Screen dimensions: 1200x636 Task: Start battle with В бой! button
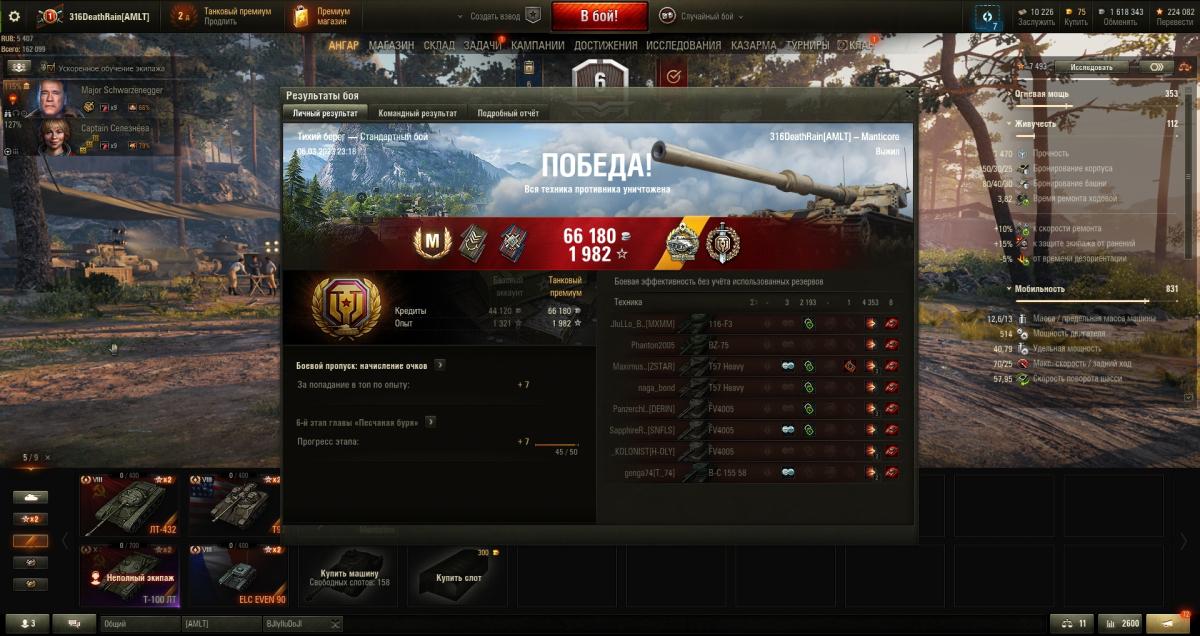pyautogui.click(x=599, y=16)
